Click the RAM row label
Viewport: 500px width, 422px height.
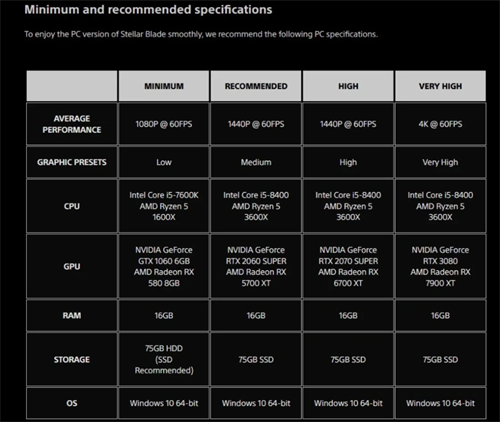pos(72,315)
